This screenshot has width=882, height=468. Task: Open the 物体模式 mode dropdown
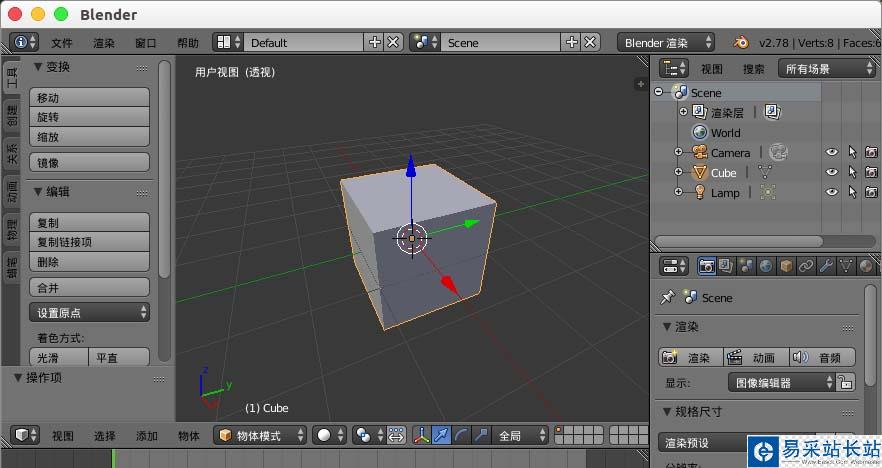click(260, 435)
